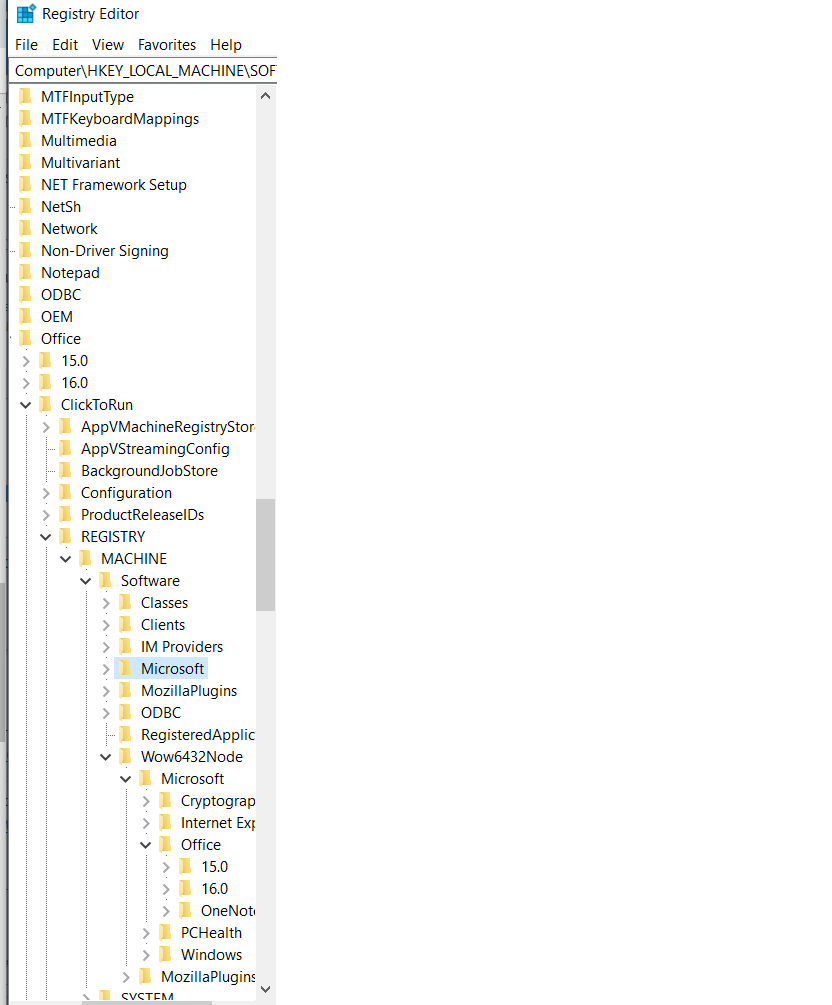This screenshot has width=832, height=1005.
Task: Open the Edit menu
Action: [x=65, y=45]
